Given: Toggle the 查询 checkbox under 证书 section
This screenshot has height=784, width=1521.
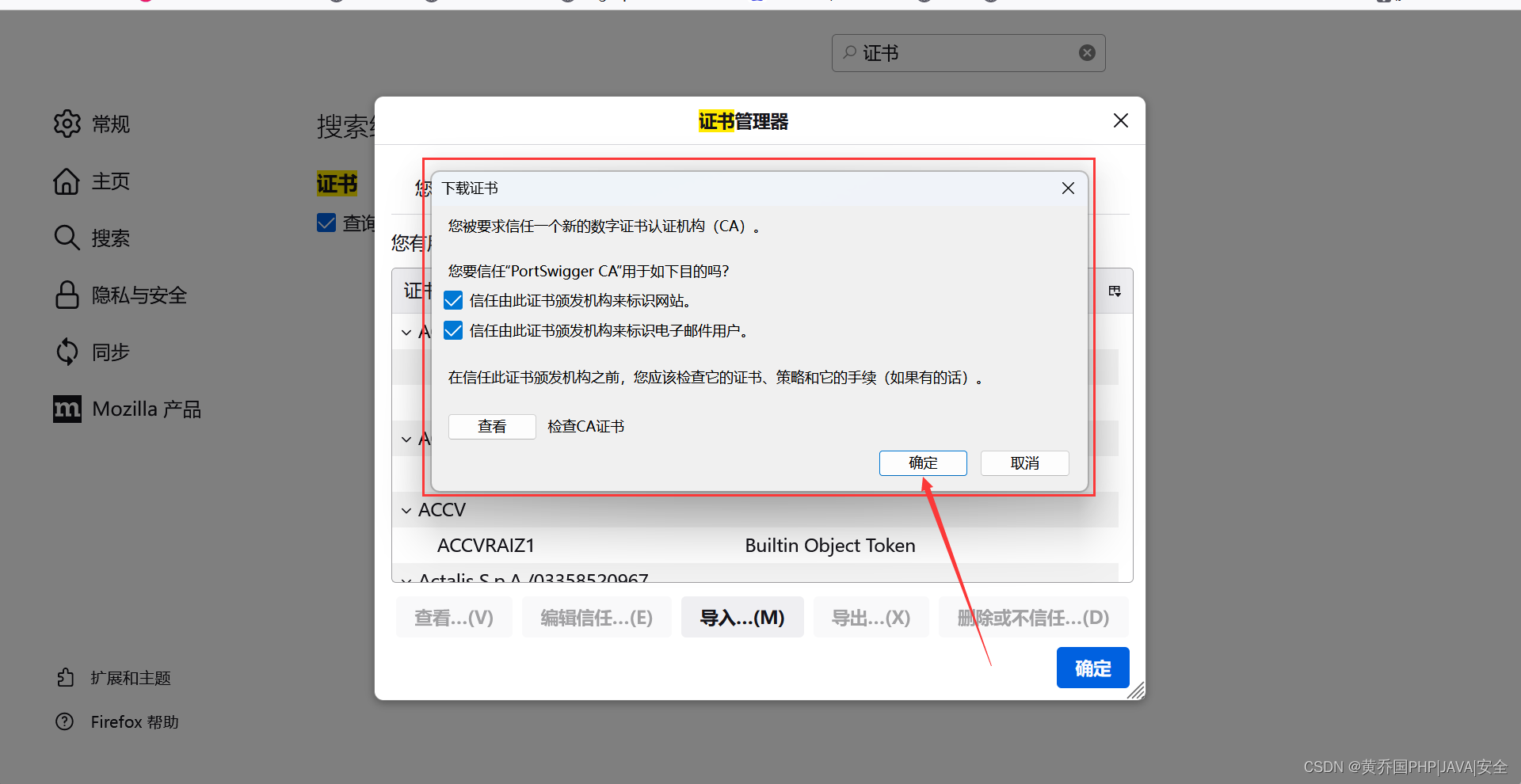Looking at the screenshot, I should (x=326, y=223).
